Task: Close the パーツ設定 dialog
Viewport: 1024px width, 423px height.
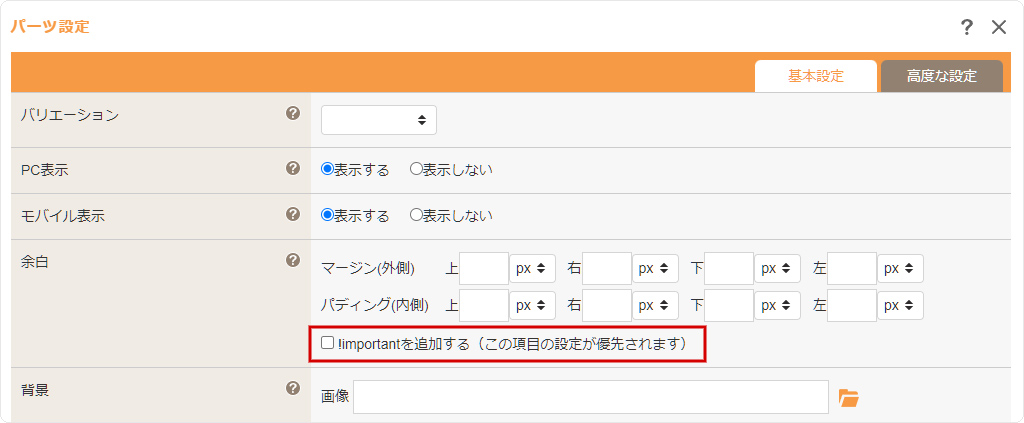Action: pos(998,27)
